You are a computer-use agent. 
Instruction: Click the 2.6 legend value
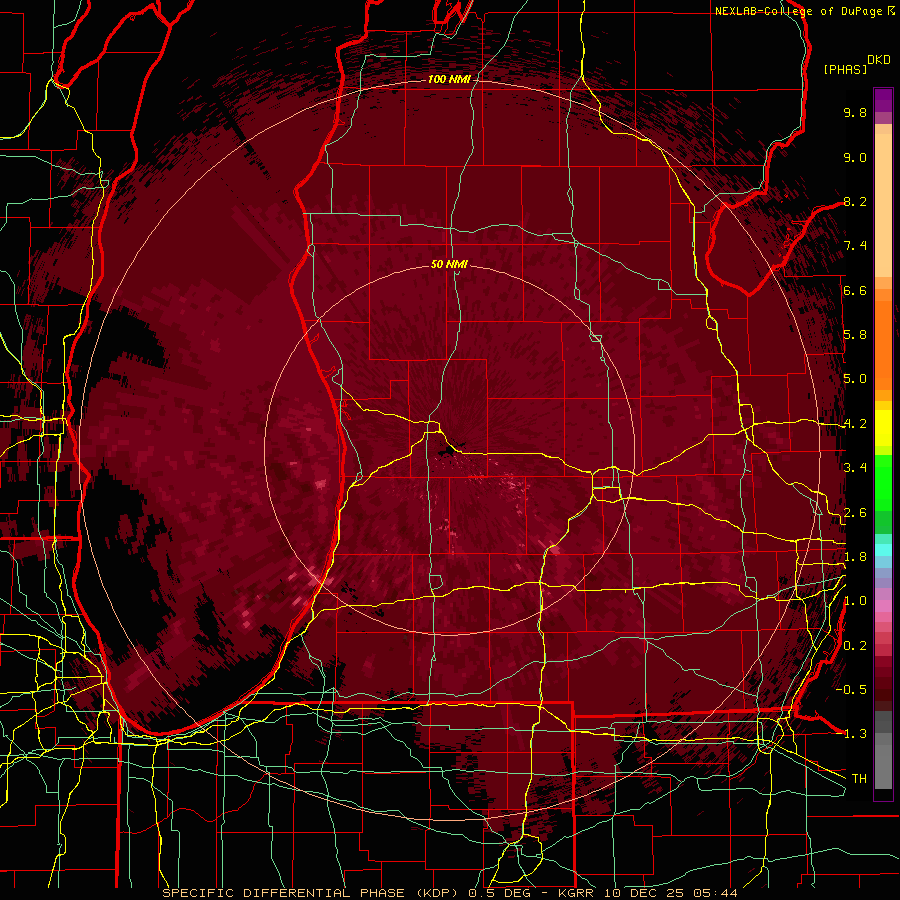(x=855, y=513)
